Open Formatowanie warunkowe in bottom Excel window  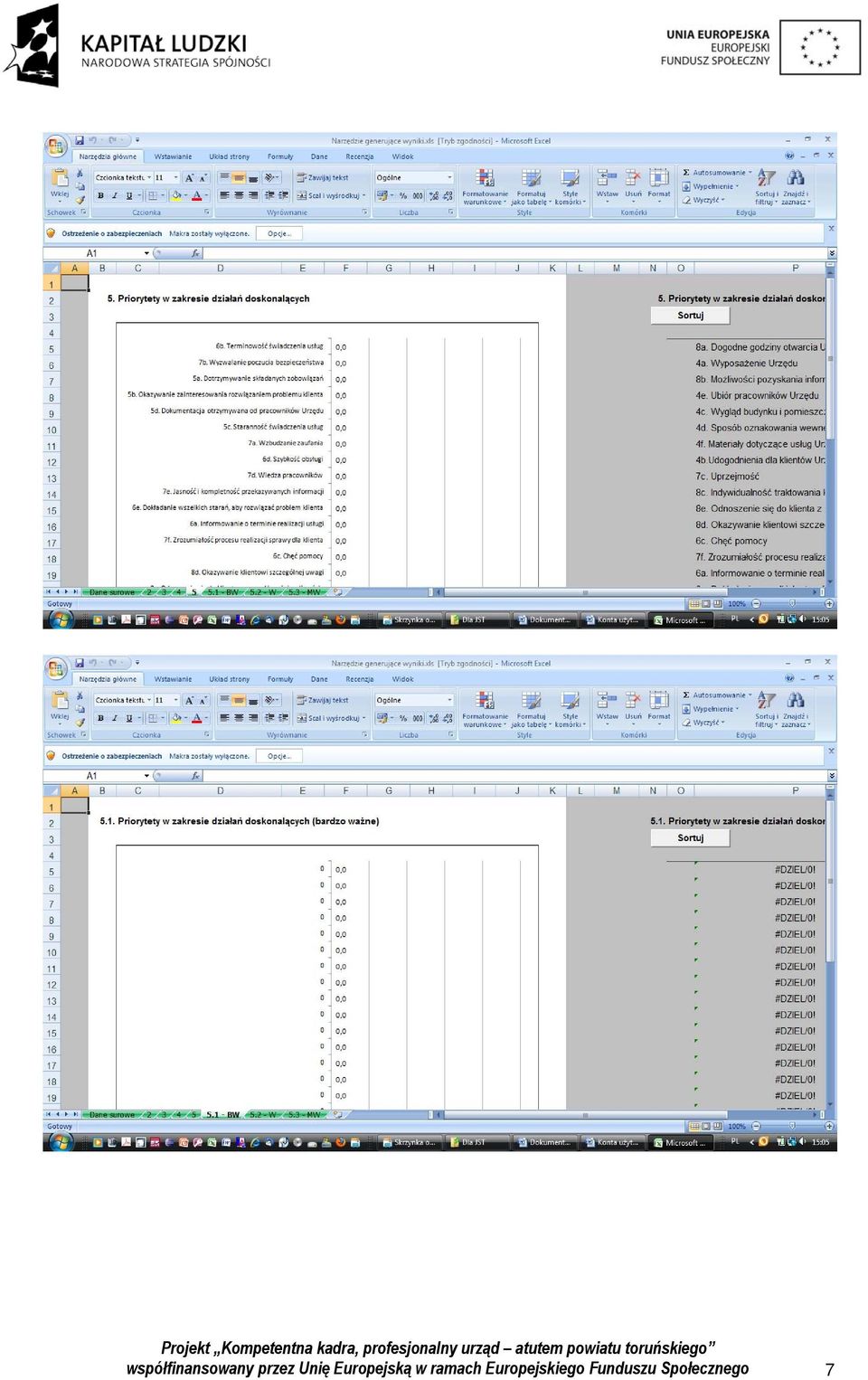[x=485, y=710]
